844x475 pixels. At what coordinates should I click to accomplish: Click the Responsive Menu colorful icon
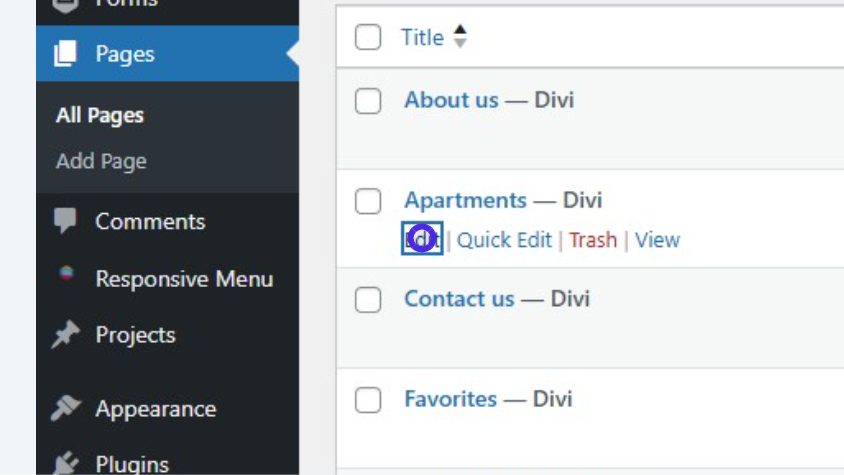[x=66, y=273]
